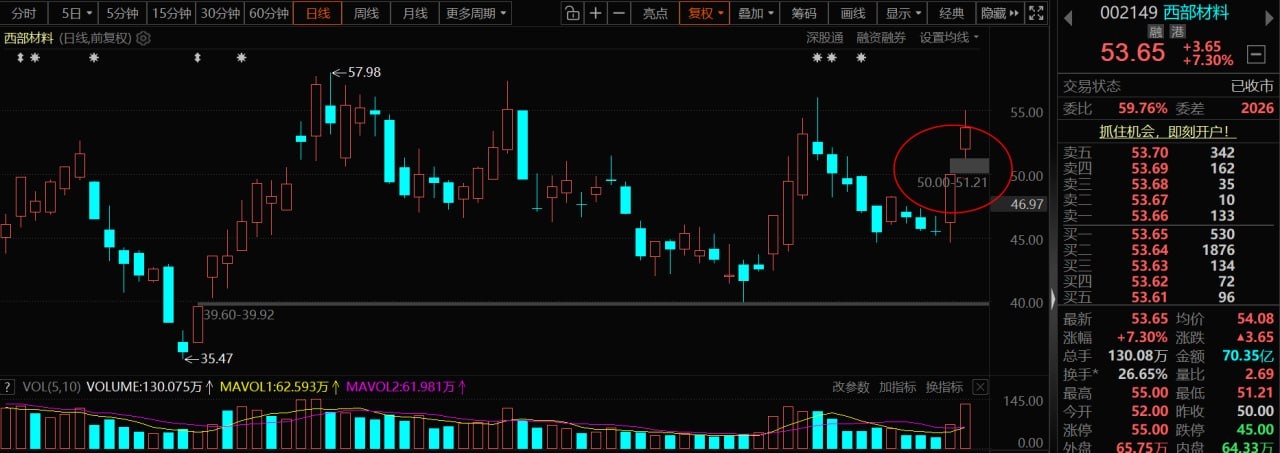
Task: Switch to the 月线 monthly tab
Action: (x=414, y=13)
